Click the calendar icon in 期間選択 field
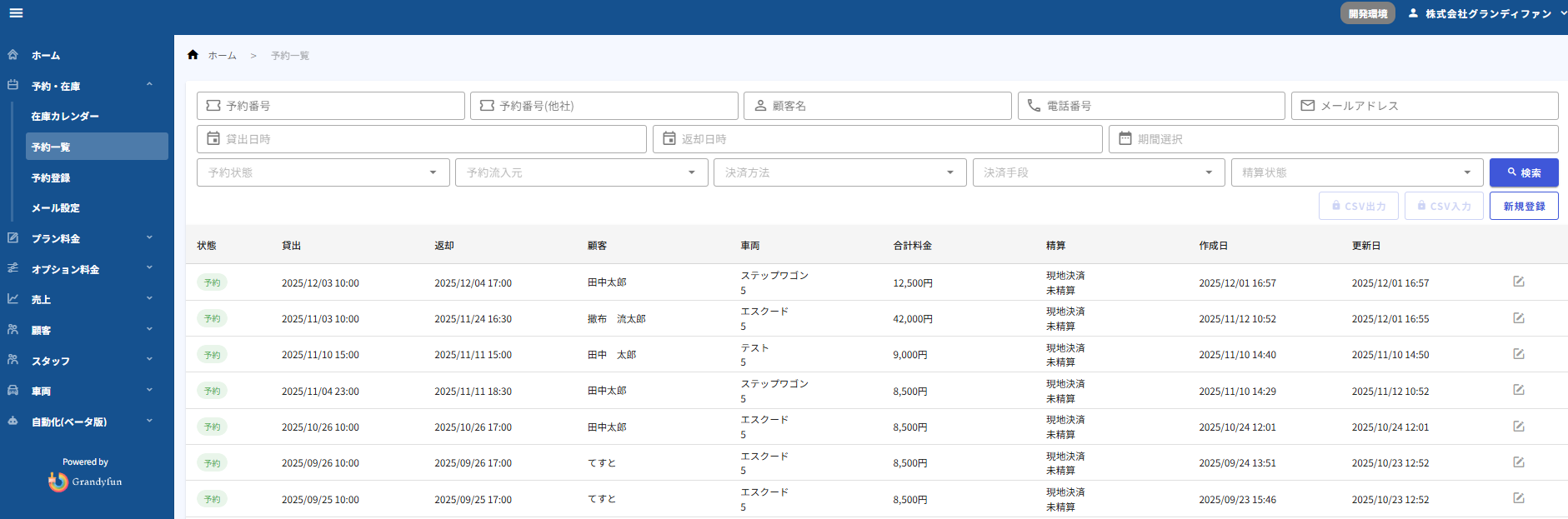The height and width of the screenshot is (519, 1568). pos(1125,139)
